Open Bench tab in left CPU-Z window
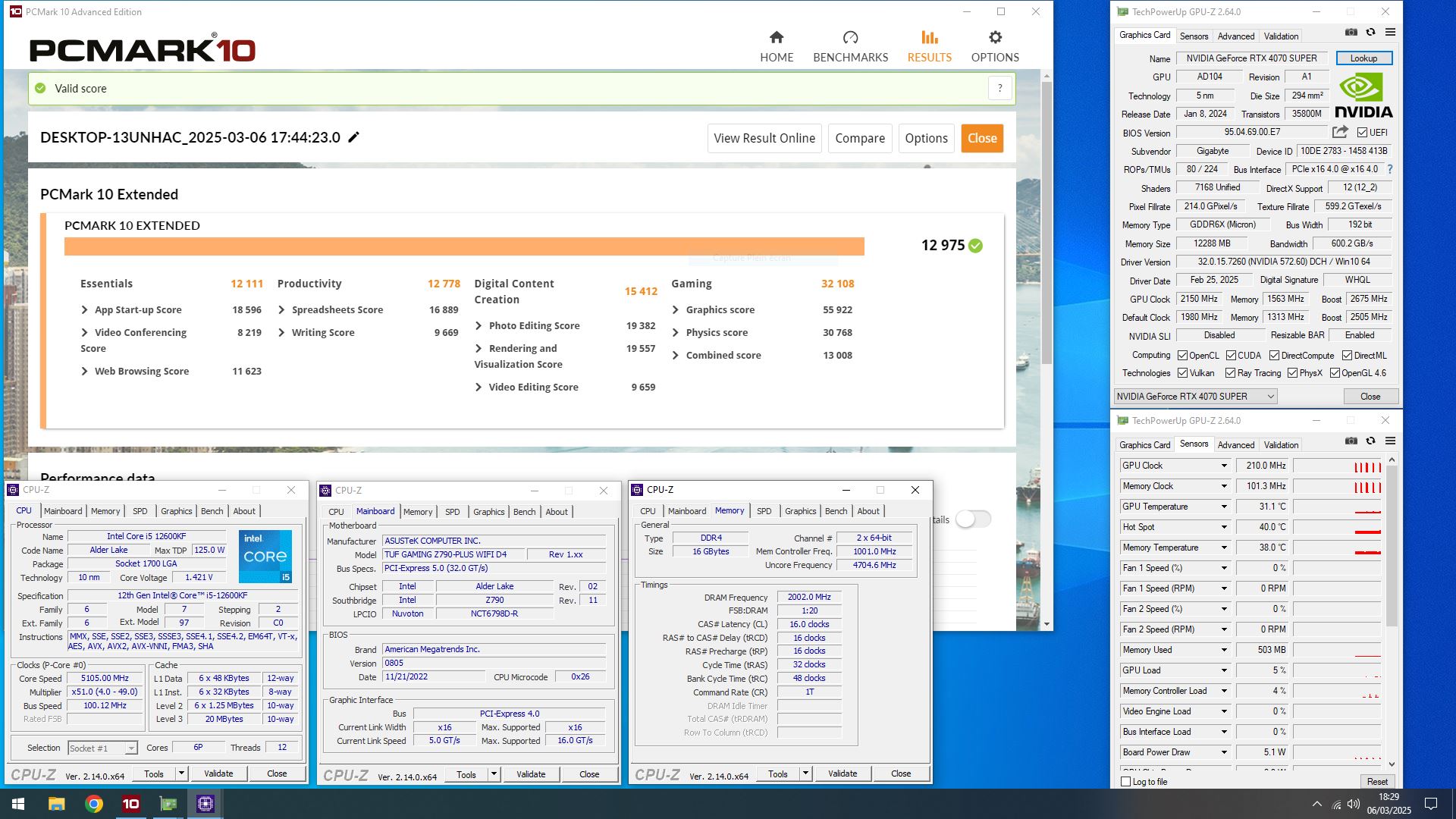This screenshot has width=1456, height=819. pos(212,511)
